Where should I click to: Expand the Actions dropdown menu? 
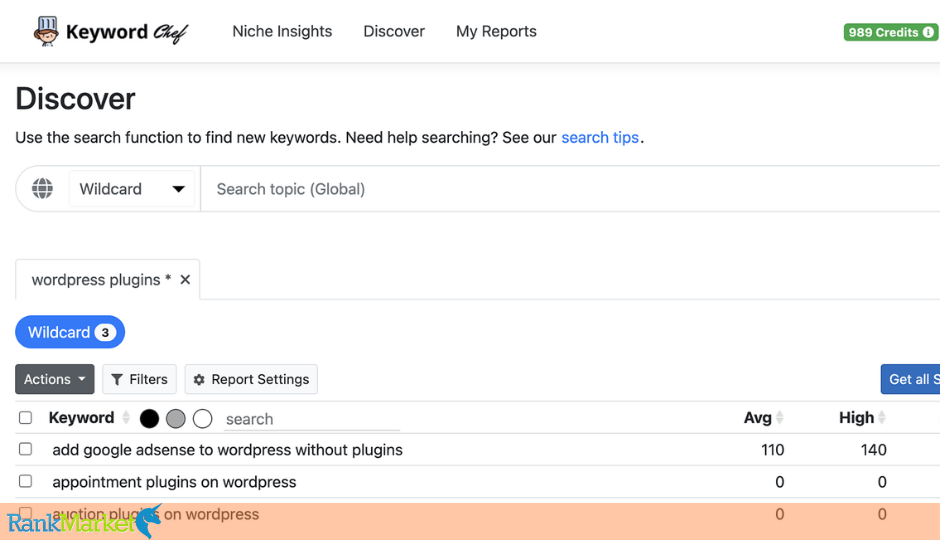point(55,379)
